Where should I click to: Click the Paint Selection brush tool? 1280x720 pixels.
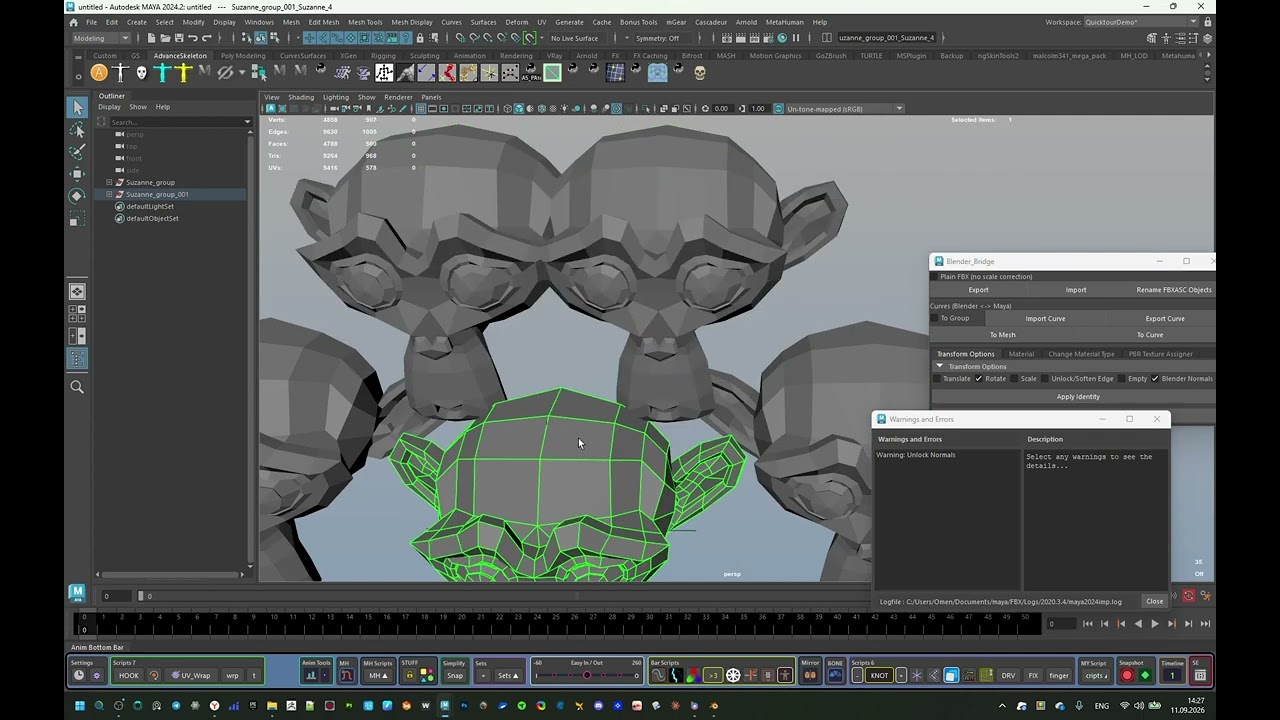click(x=78, y=152)
